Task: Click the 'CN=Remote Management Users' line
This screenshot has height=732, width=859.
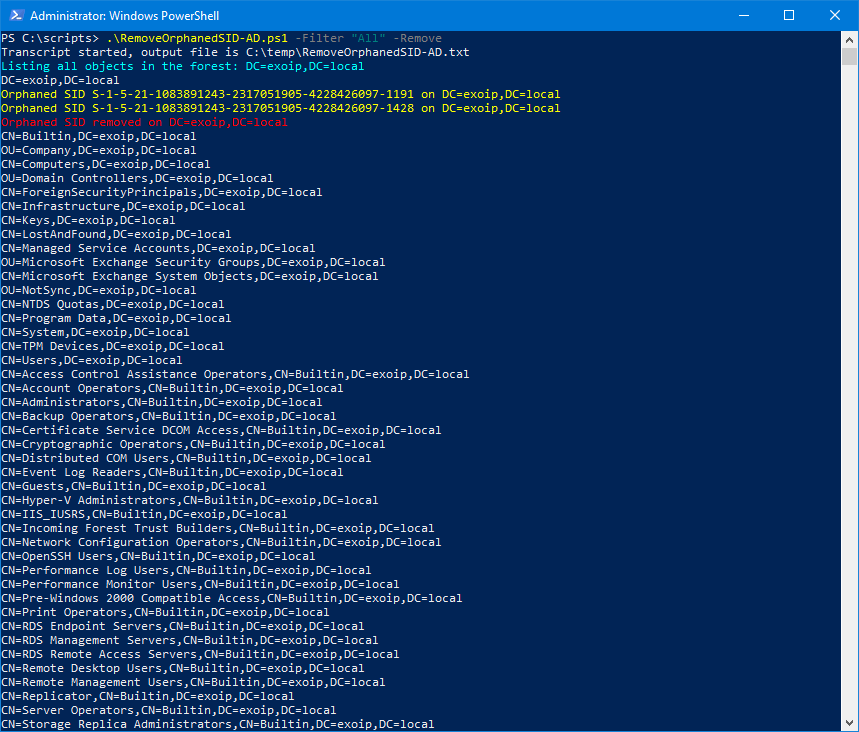Action: point(193,682)
